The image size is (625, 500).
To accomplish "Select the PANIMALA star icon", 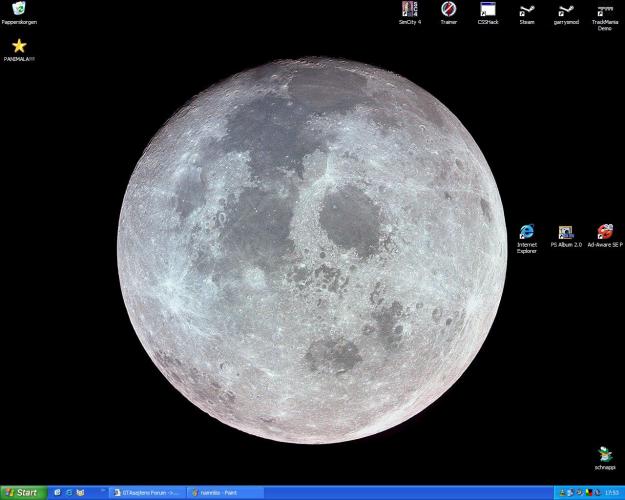I will point(18,46).
